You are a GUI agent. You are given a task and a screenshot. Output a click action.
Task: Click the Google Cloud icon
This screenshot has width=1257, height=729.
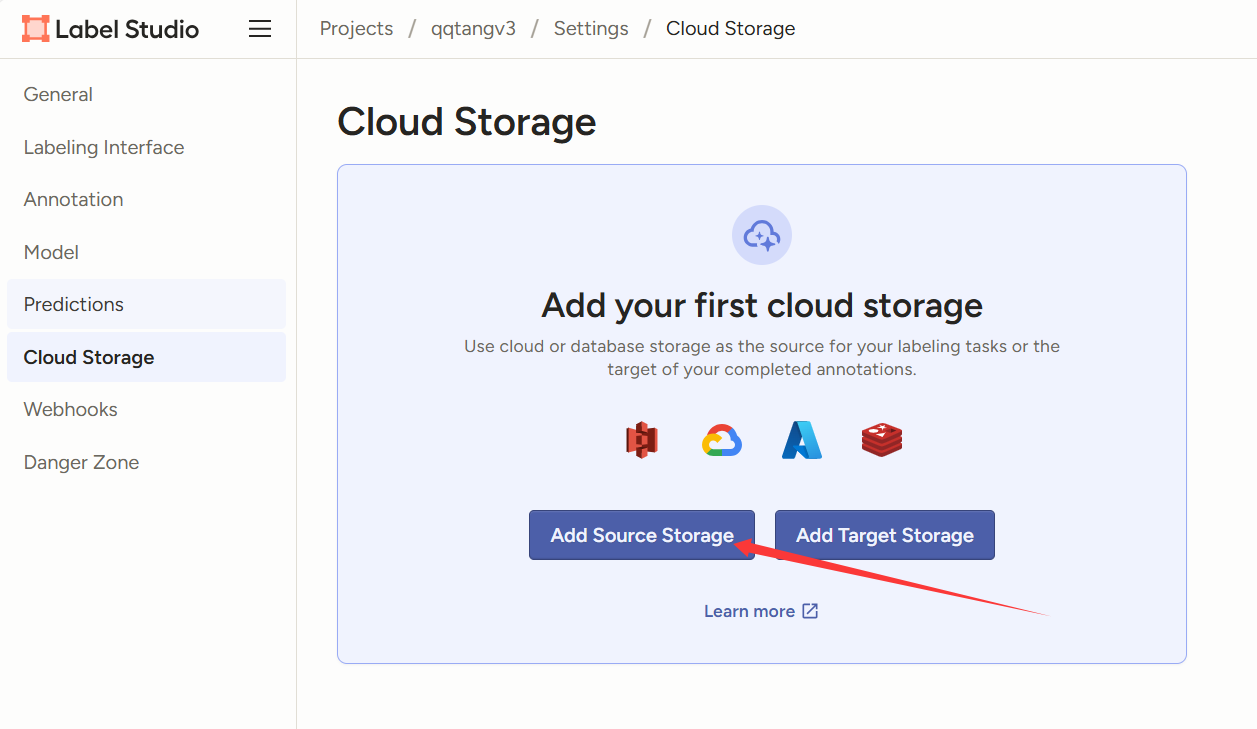721,440
